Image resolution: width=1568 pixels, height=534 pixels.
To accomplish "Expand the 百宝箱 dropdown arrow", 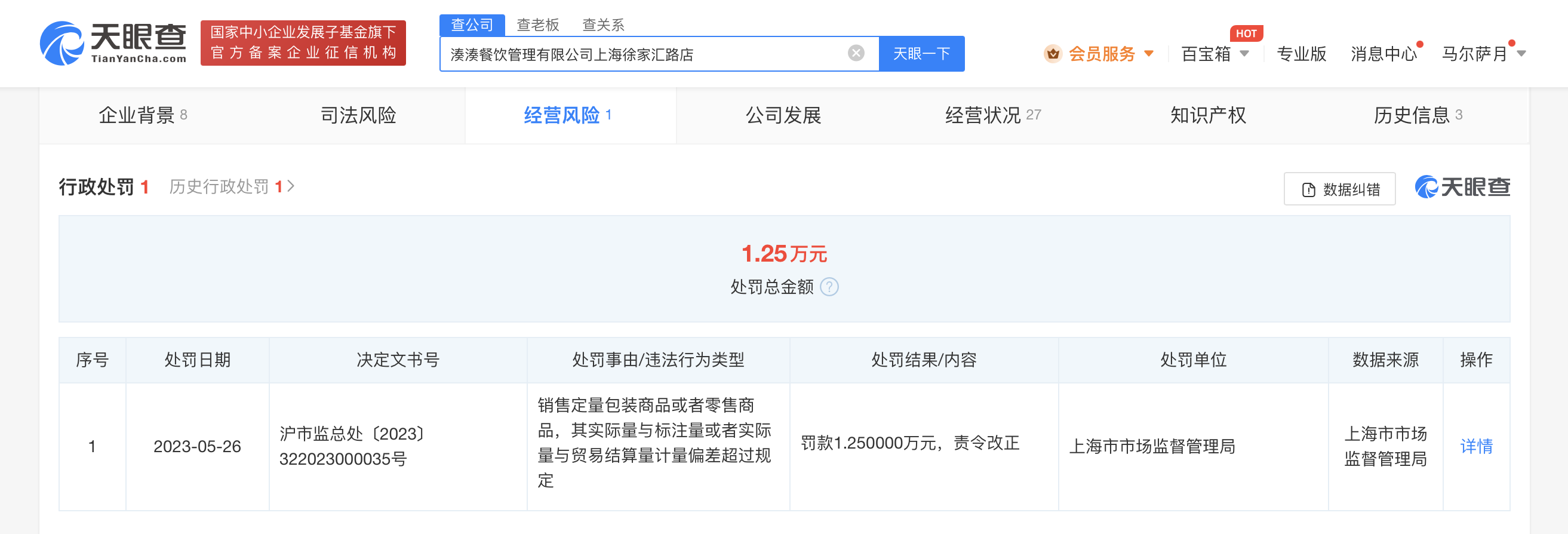I will click(1244, 54).
